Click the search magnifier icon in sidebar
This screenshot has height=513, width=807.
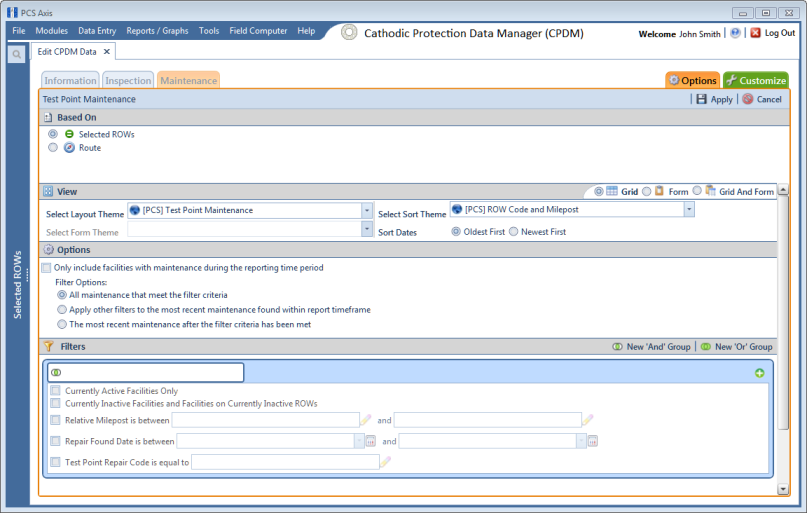[x=17, y=54]
